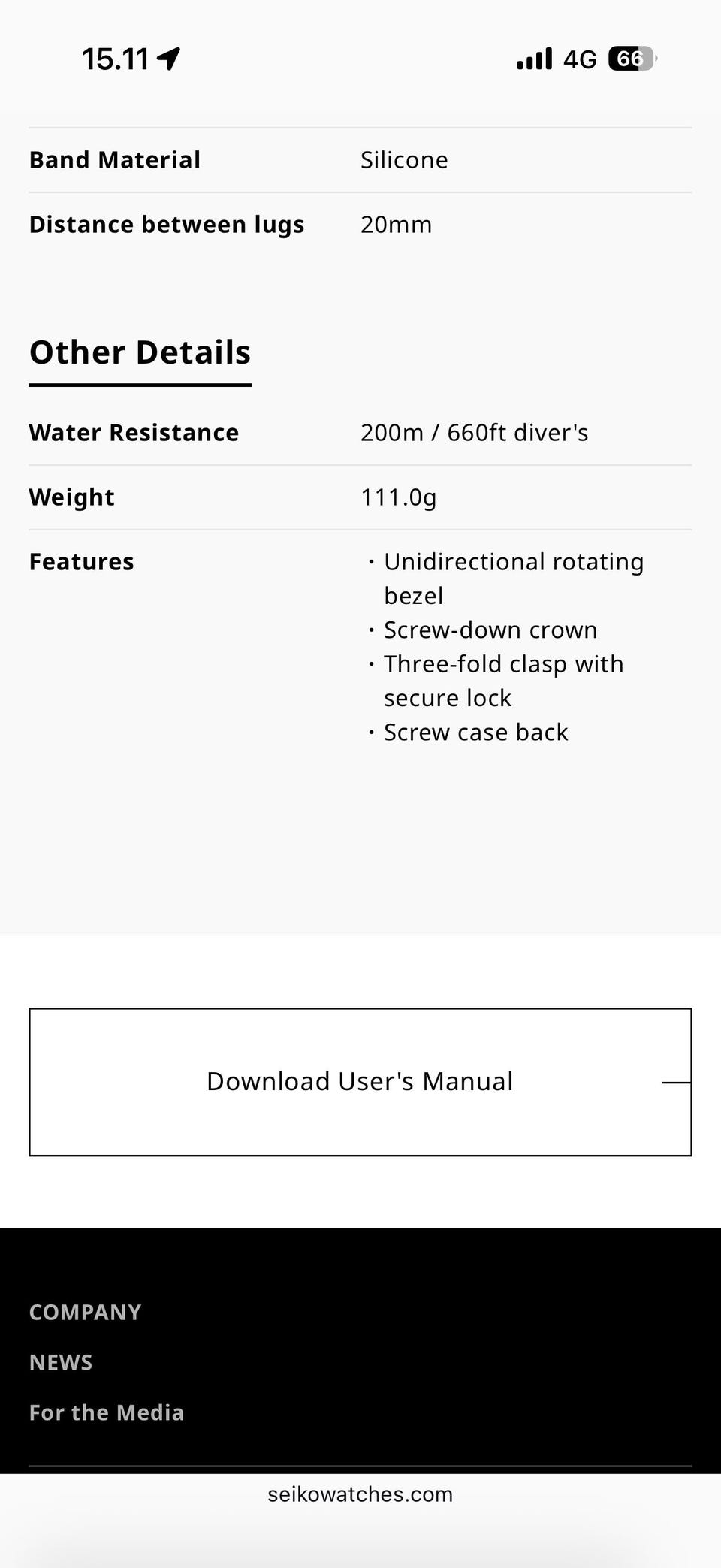This screenshot has width=721, height=1568.
Task: Go to For the Media page
Action: coord(107,1413)
